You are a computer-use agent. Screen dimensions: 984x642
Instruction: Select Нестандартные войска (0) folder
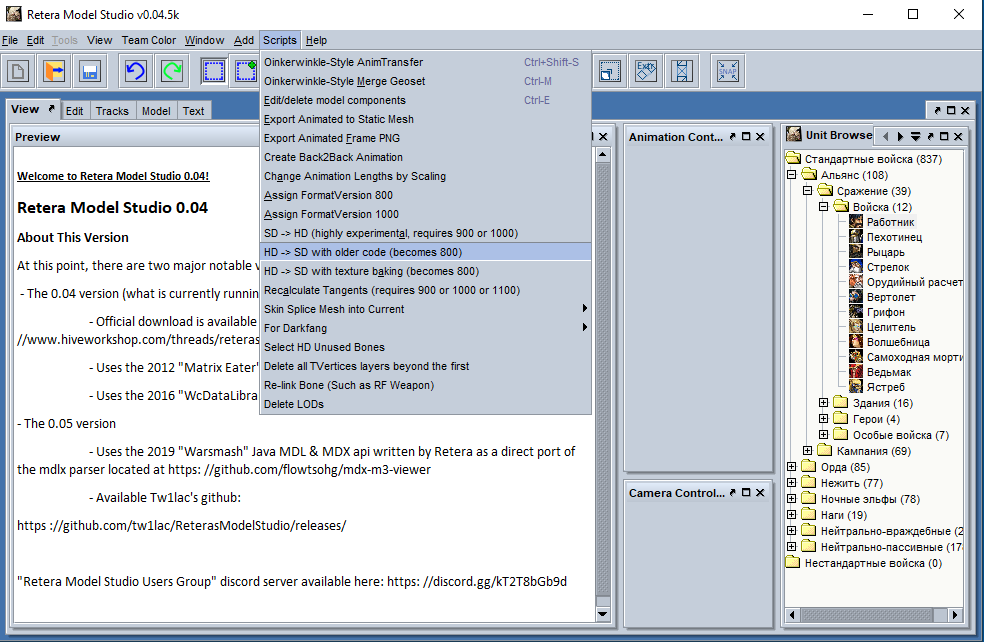point(873,563)
